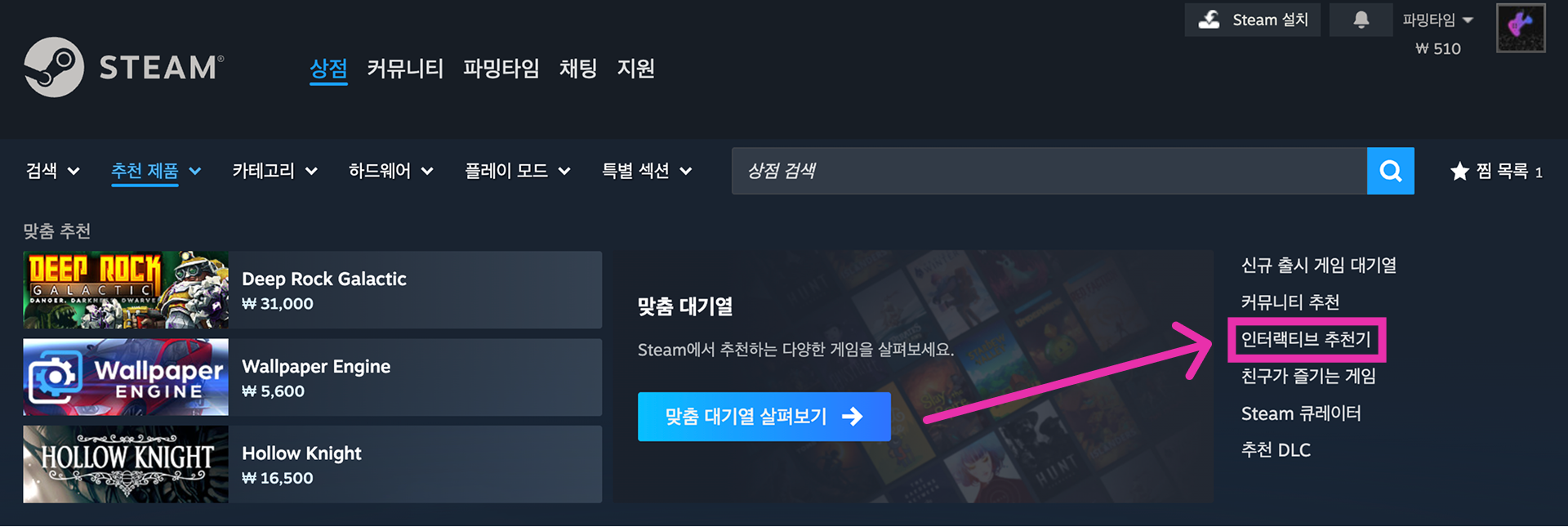Open the 파밍타임 account dropdown arrow

(1468, 20)
